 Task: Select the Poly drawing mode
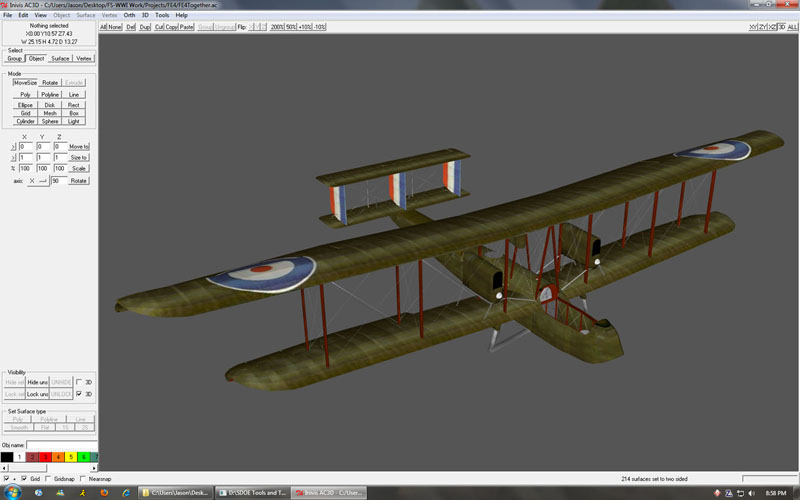(x=25, y=95)
